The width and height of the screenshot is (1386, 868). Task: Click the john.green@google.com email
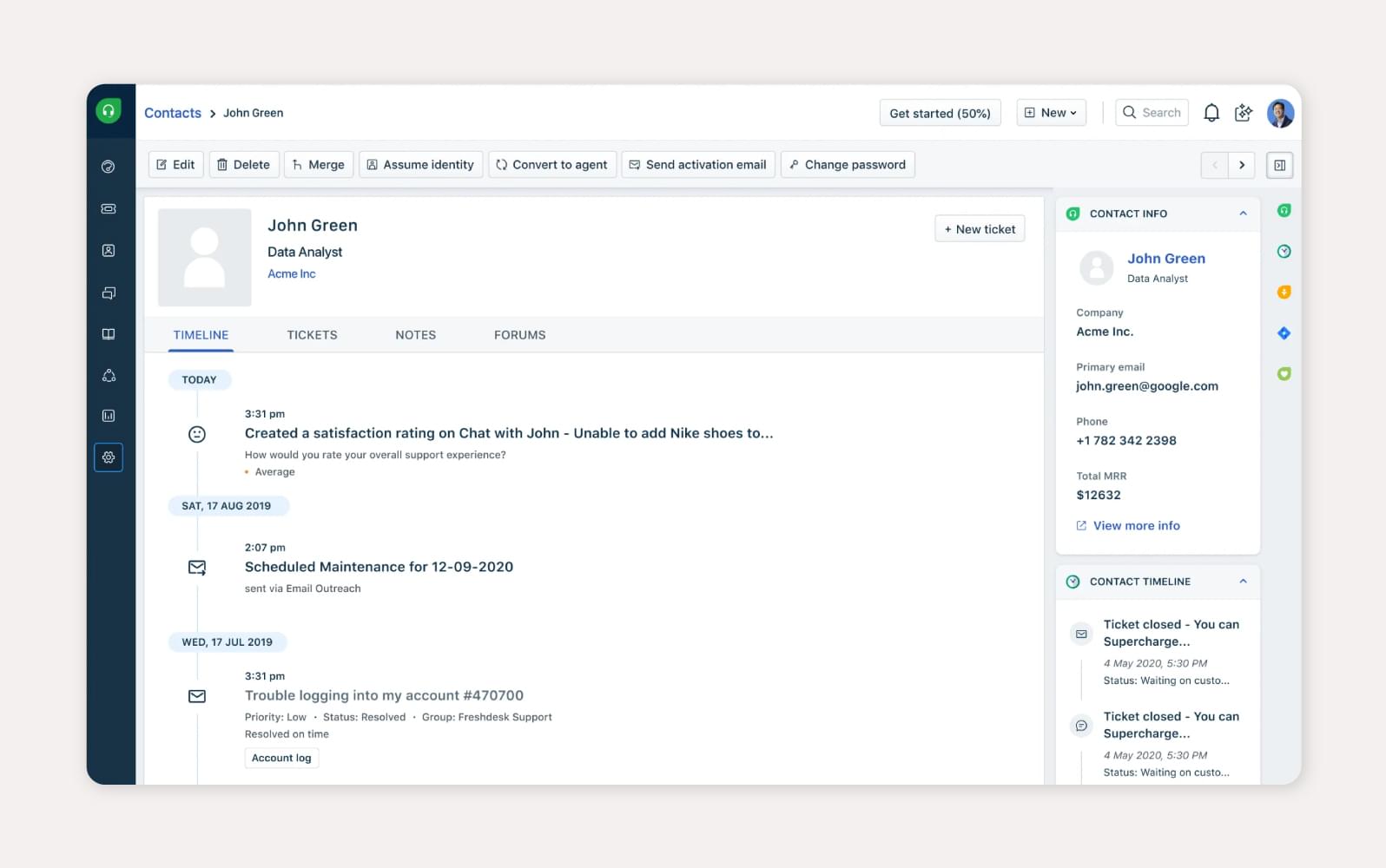point(1147,386)
